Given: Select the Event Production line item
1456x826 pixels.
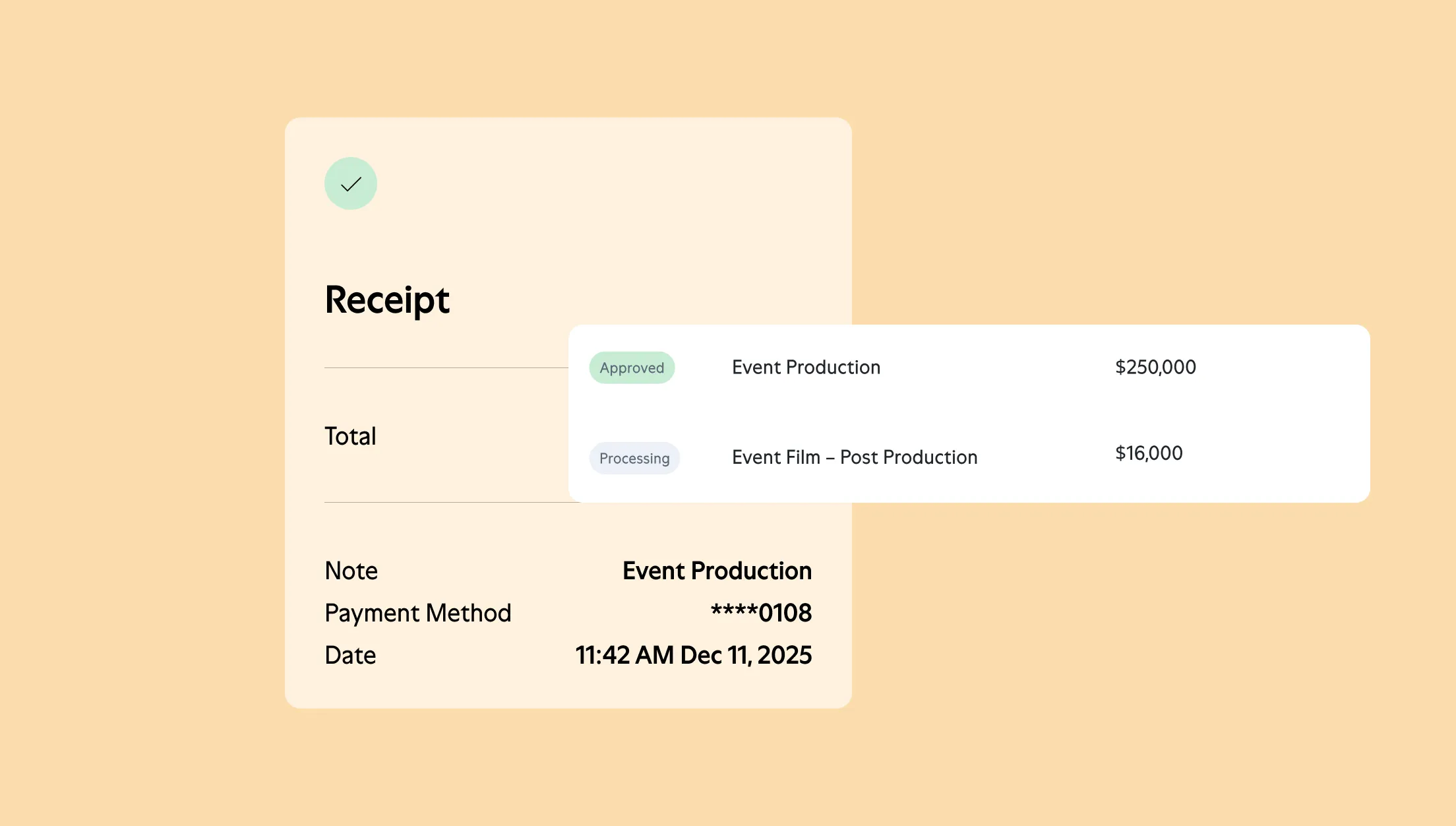Looking at the screenshot, I should click(806, 367).
